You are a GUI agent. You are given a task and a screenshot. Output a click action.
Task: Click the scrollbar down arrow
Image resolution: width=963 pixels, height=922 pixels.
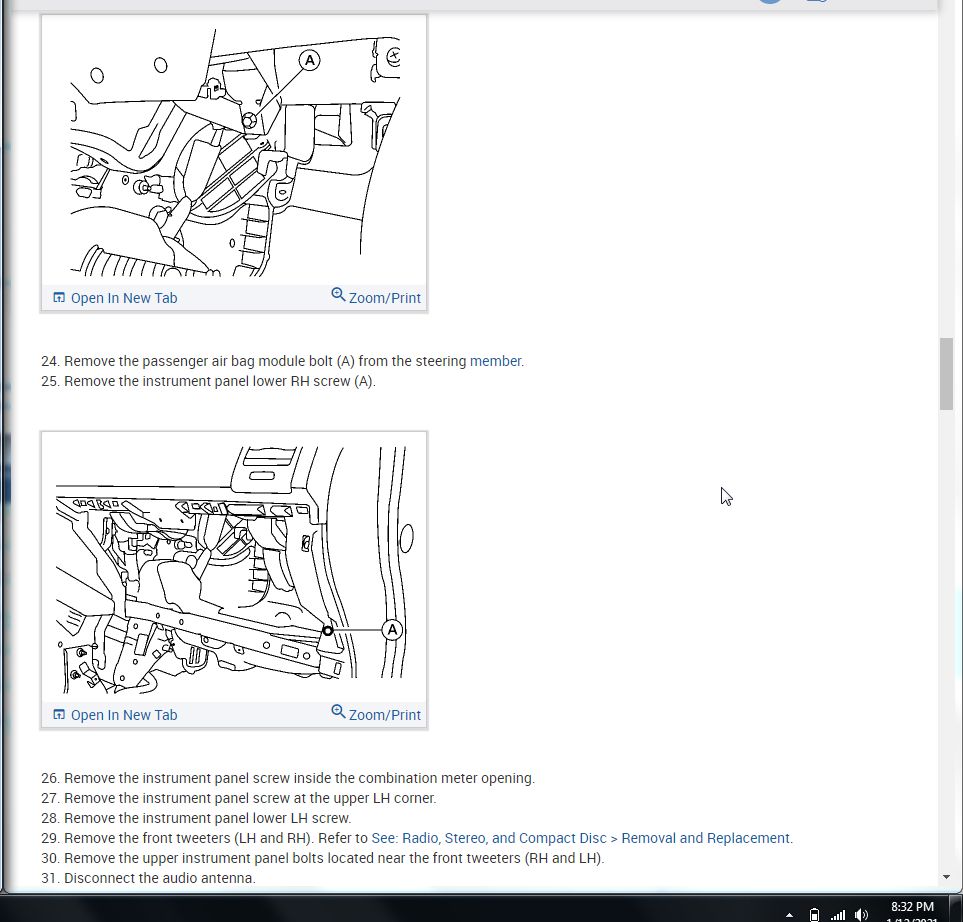(946, 877)
